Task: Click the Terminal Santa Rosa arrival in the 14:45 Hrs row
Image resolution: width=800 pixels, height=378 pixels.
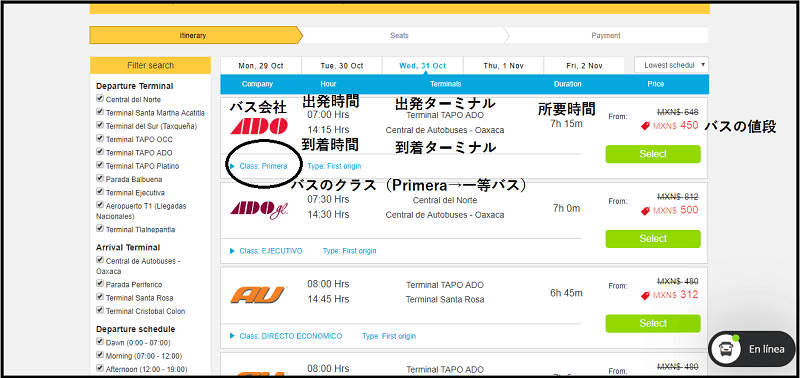Action: tap(445, 299)
